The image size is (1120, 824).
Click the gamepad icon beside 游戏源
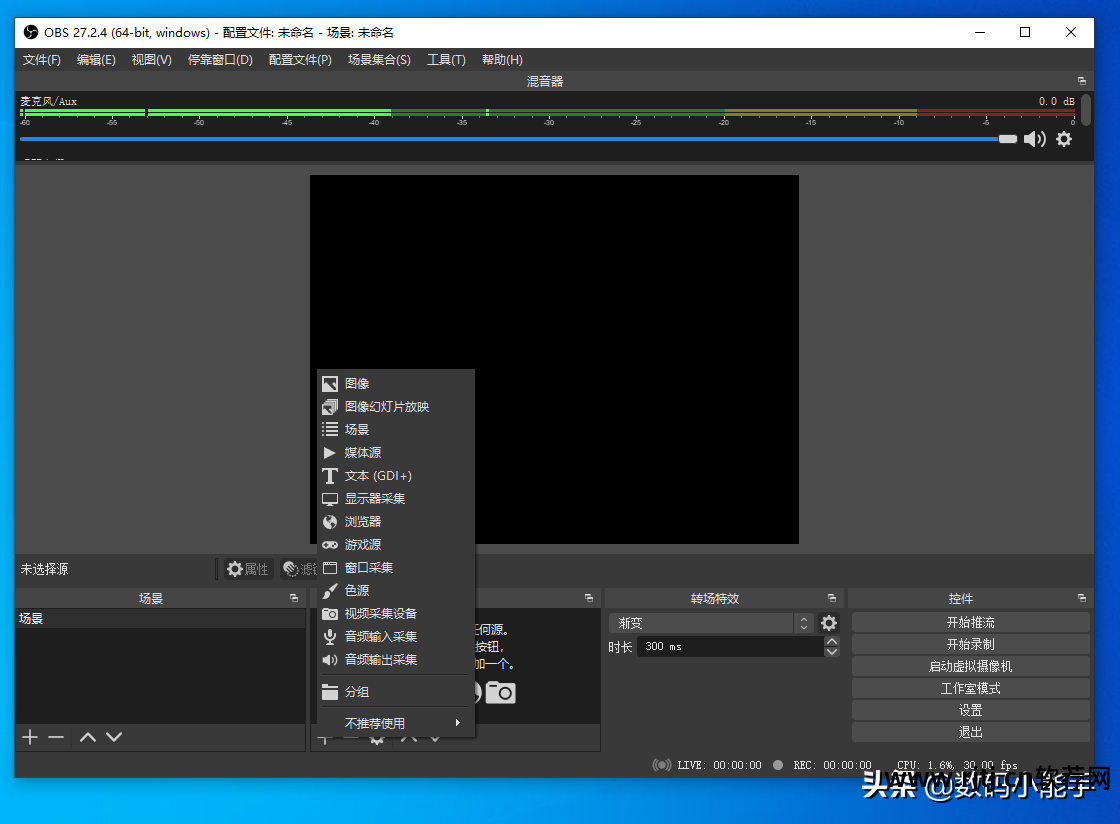tap(329, 545)
